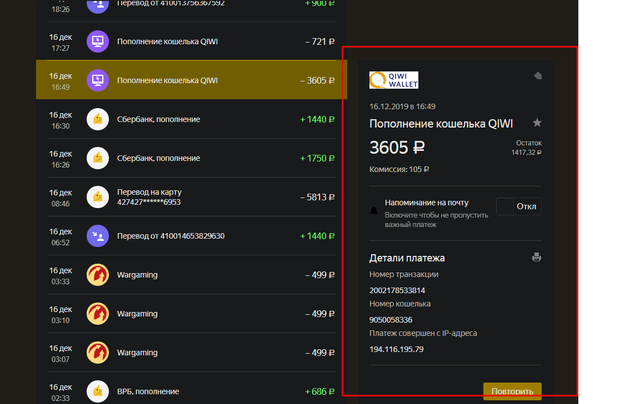The image size is (640, 404).
Task: Click Wargaming logo in 03:10 row
Action: (98, 314)
